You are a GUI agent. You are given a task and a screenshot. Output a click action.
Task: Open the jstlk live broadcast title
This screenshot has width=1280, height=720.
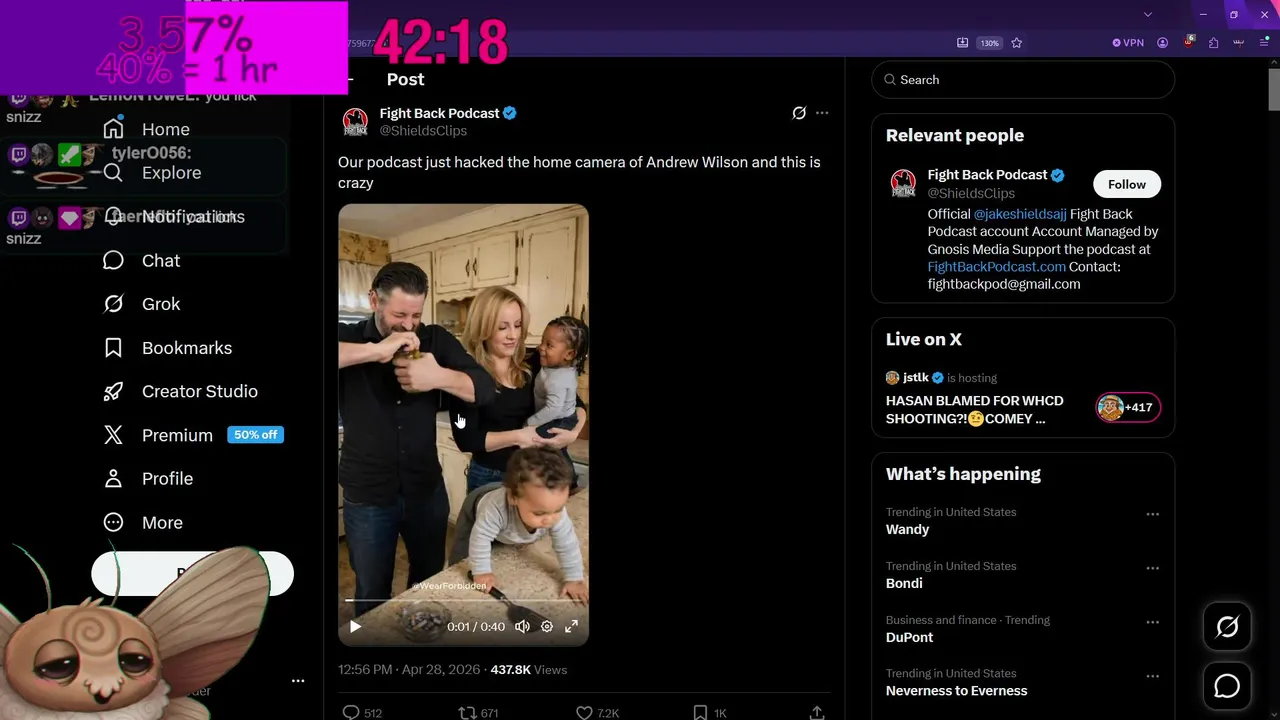(x=975, y=410)
